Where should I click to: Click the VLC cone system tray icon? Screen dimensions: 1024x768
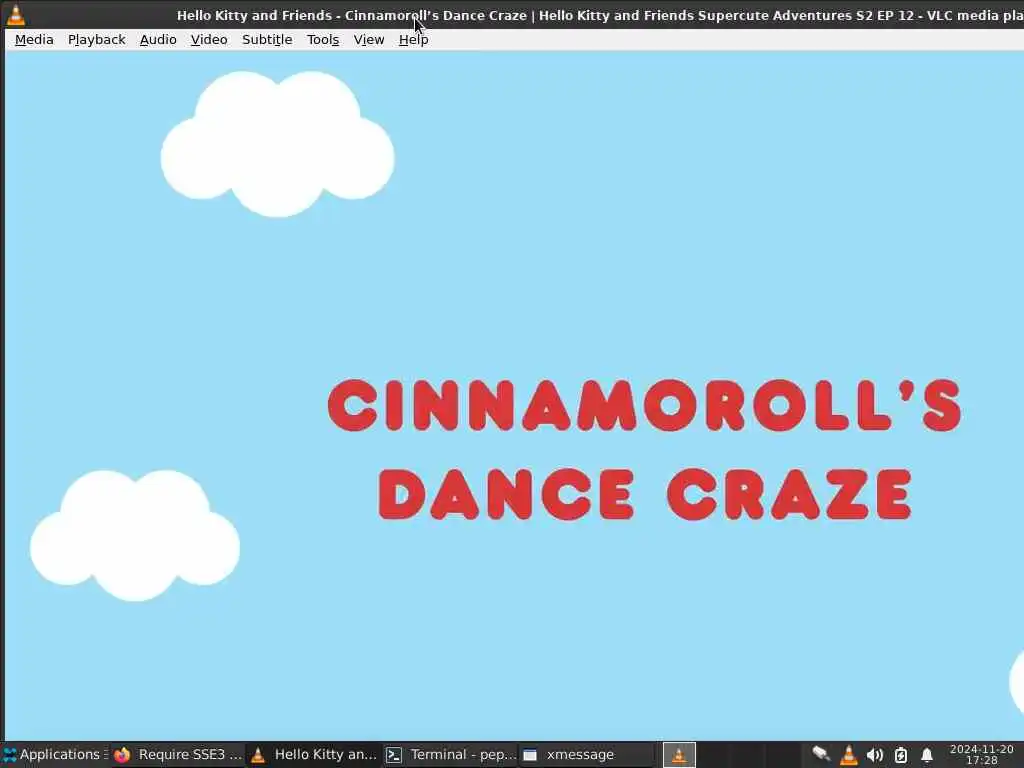click(x=848, y=754)
